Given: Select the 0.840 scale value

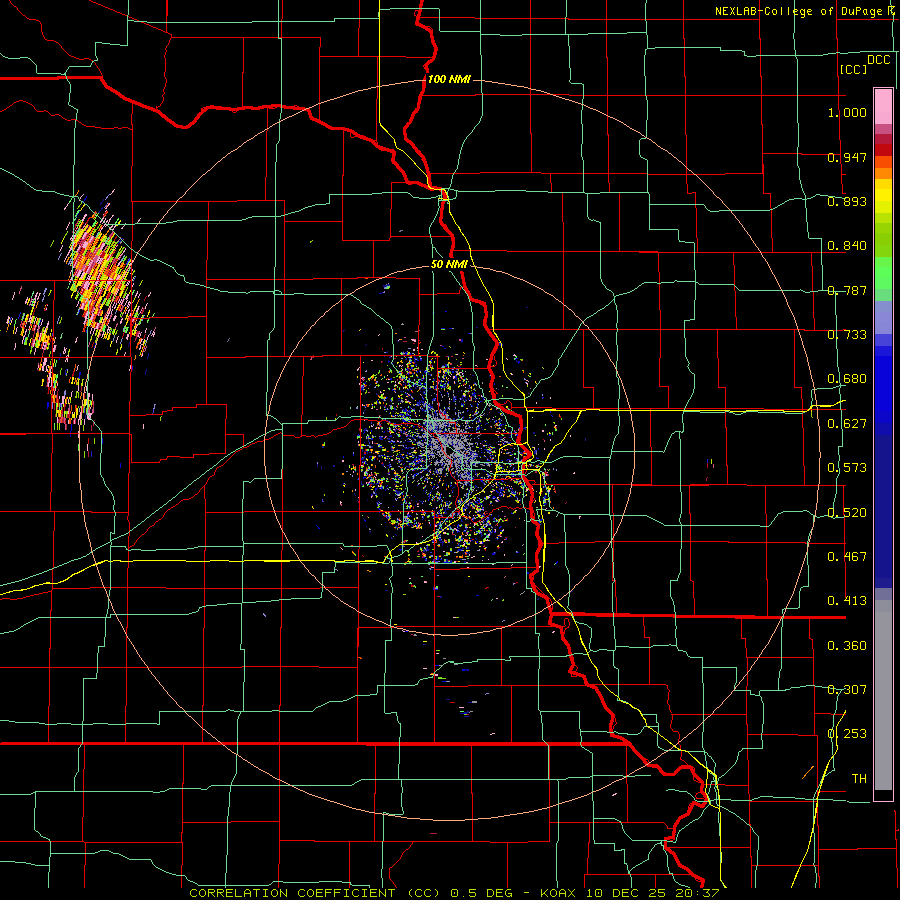Looking at the screenshot, I should click(x=847, y=246).
